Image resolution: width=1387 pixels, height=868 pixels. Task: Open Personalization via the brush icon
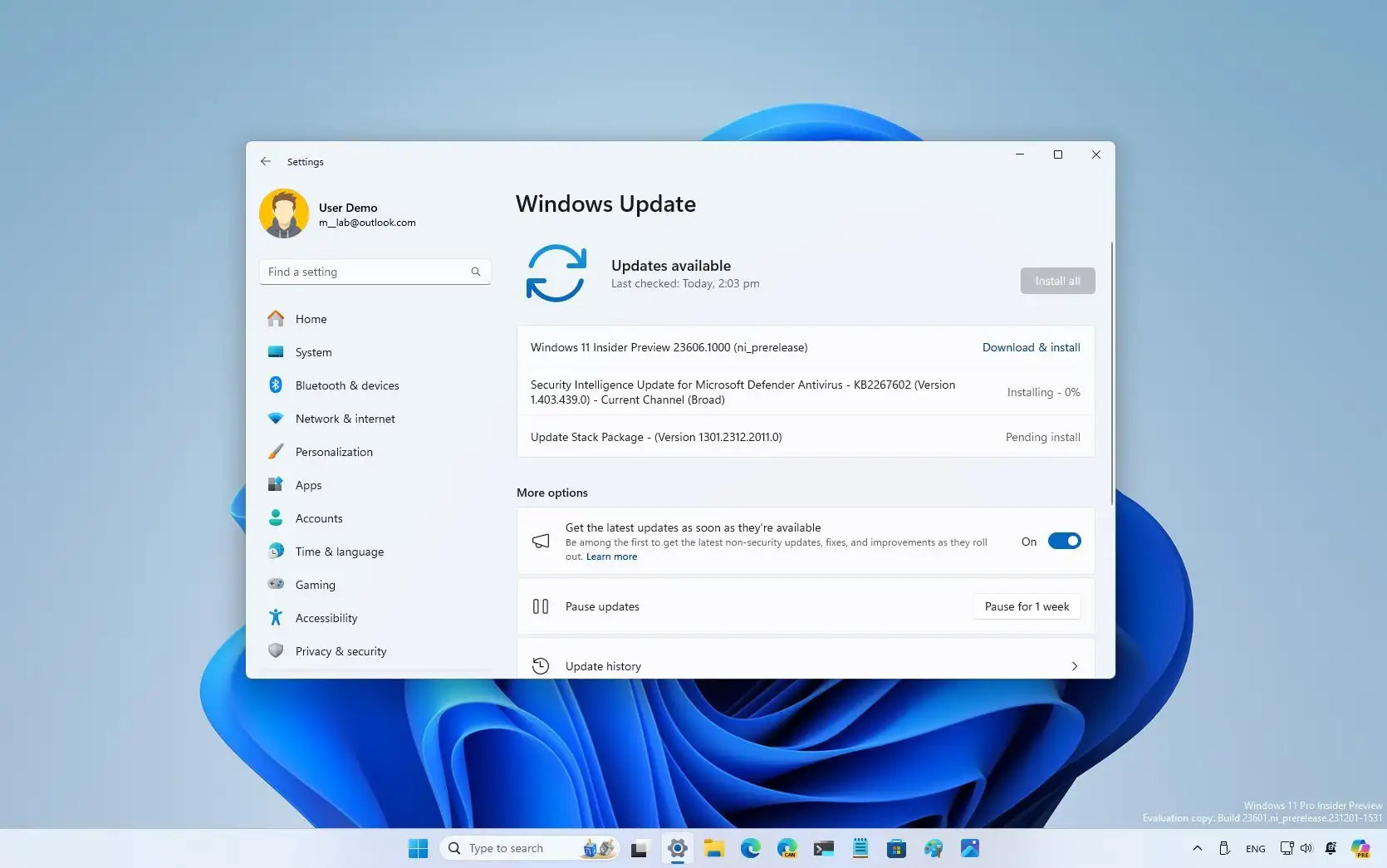(277, 451)
